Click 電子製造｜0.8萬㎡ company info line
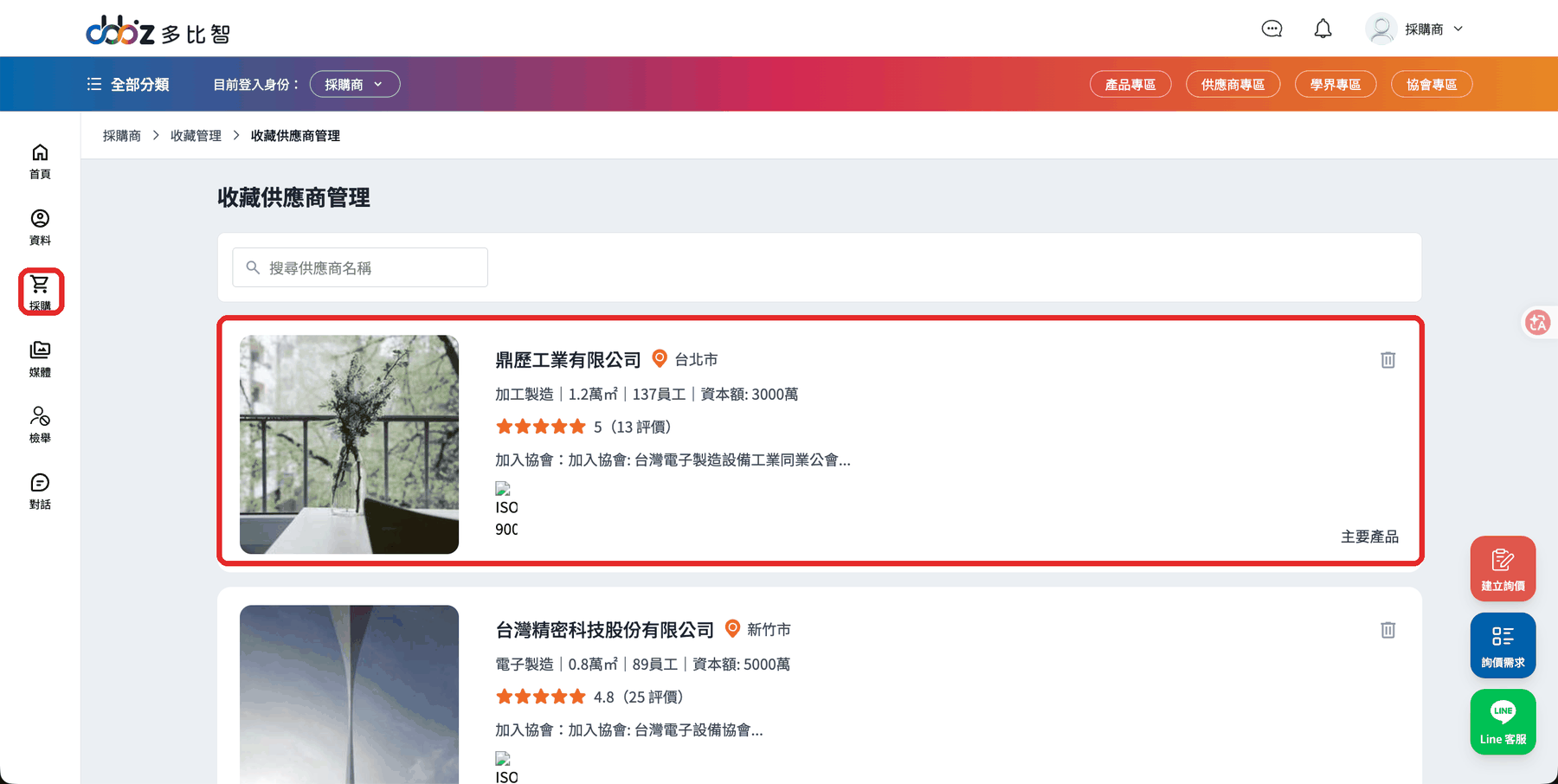 (x=642, y=664)
